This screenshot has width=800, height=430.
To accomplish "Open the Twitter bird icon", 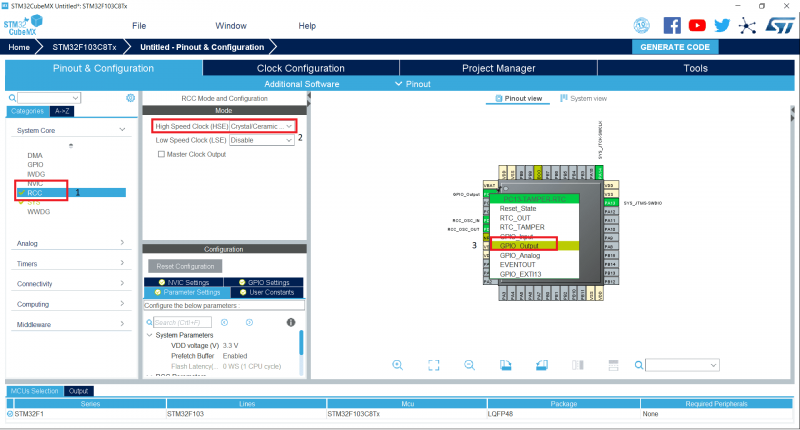I will [722, 26].
